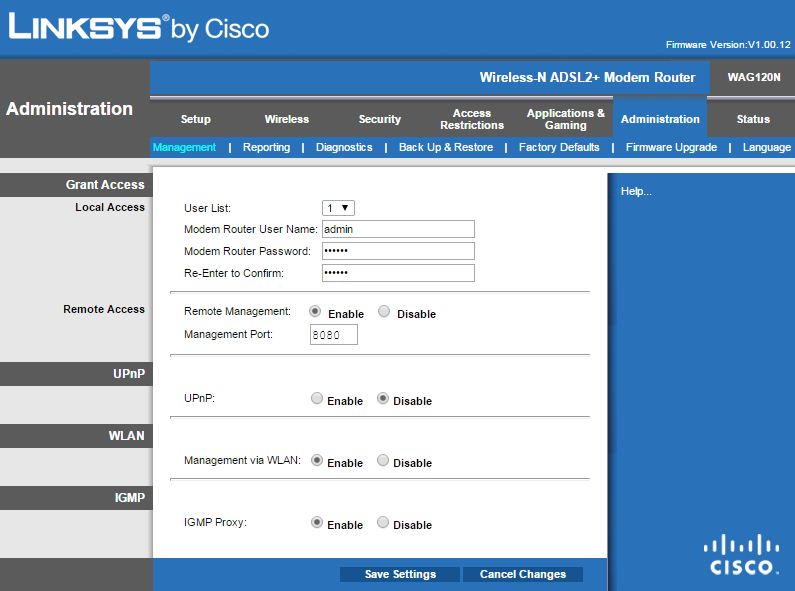
Task: Go to Firmware Upgrade page
Action: (x=671, y=147)
